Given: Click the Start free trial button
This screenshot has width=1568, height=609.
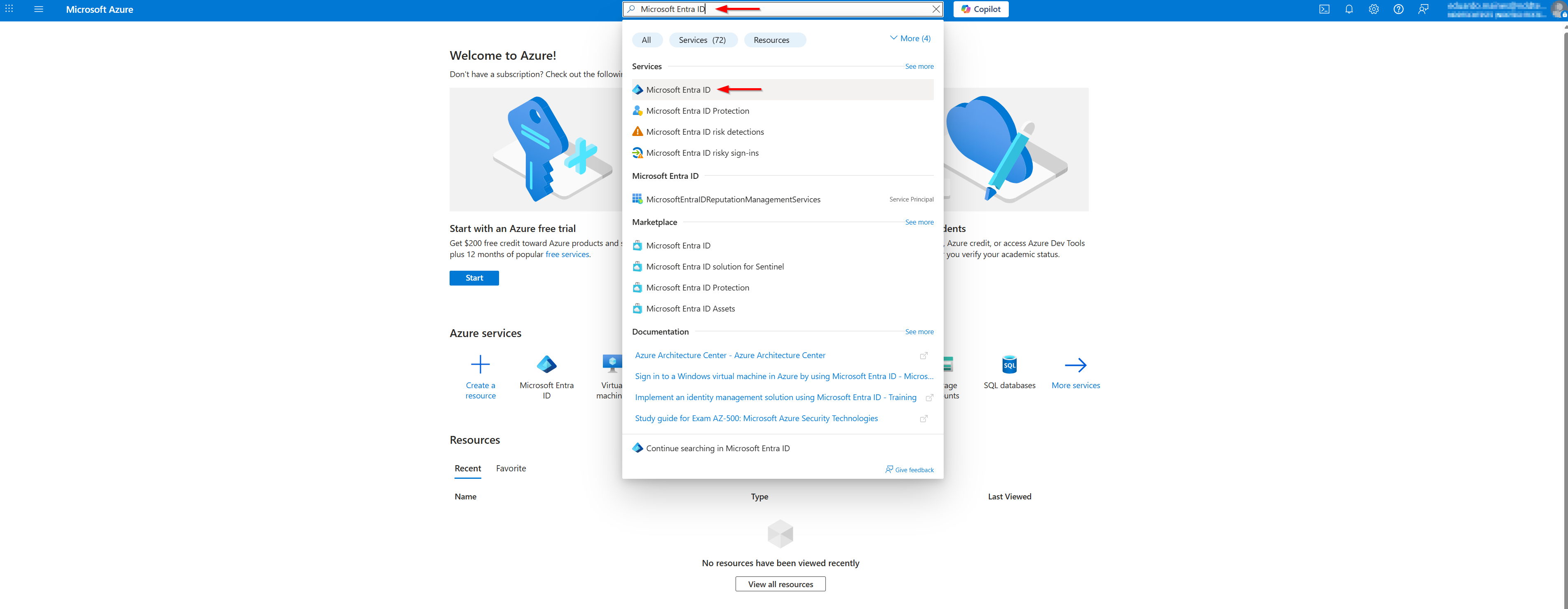Looking at the screenshot, I should pos(474,278).
